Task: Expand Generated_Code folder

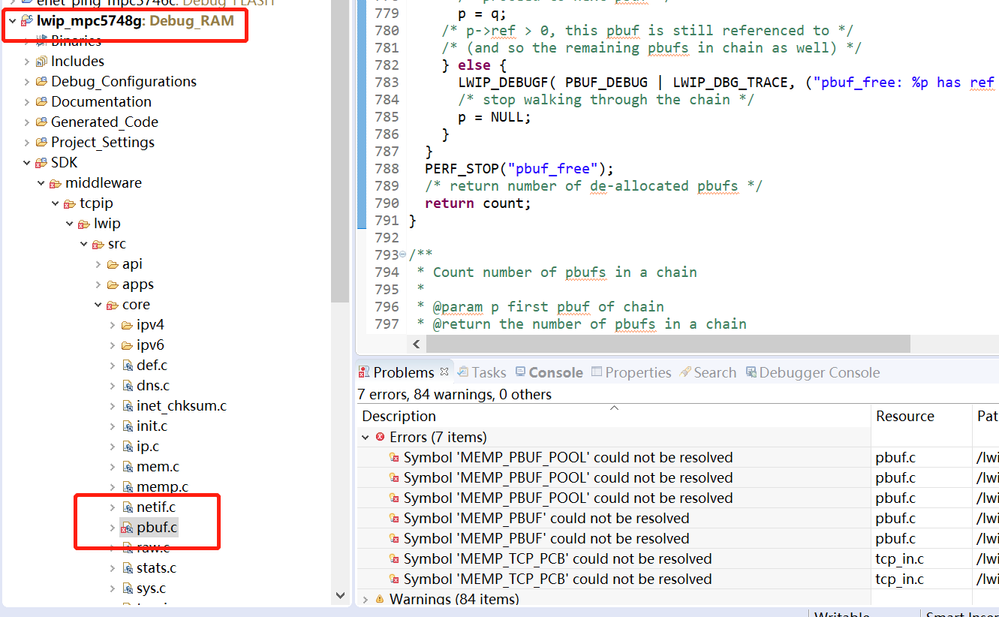Action: click(27, 122)
